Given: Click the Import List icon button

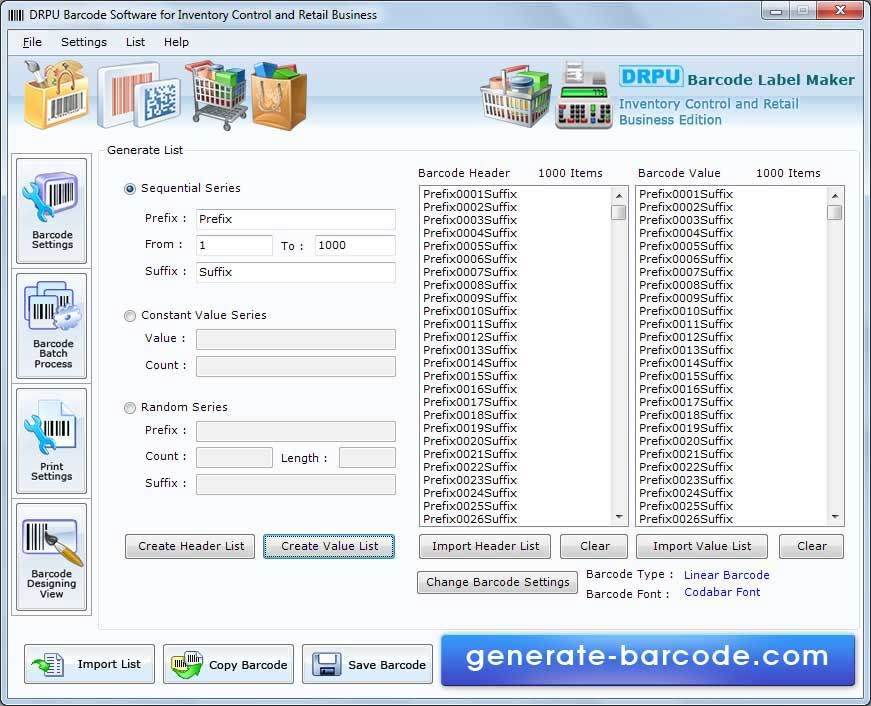Looking at the screenshot, I should point(89,664).
